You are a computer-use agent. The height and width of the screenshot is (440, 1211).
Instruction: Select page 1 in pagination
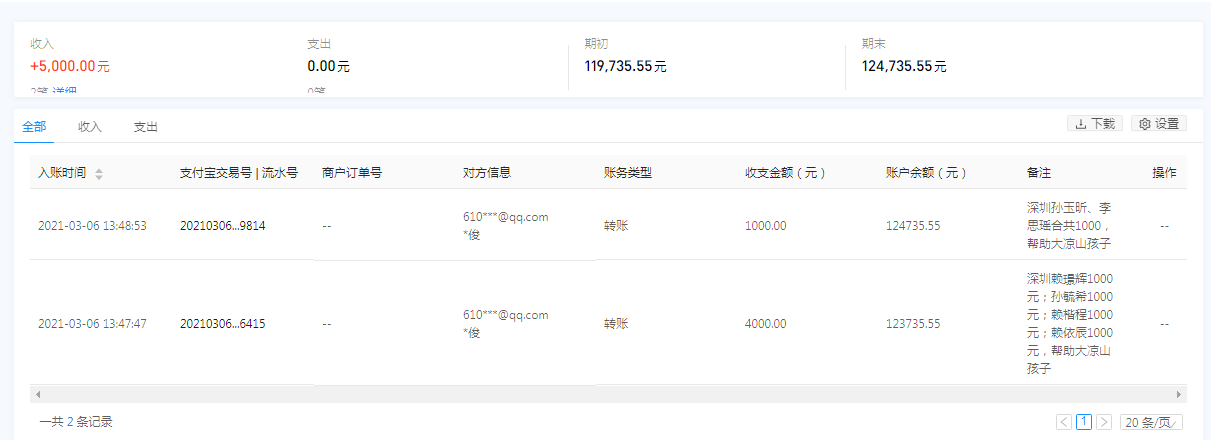[x=1084, y=422]
